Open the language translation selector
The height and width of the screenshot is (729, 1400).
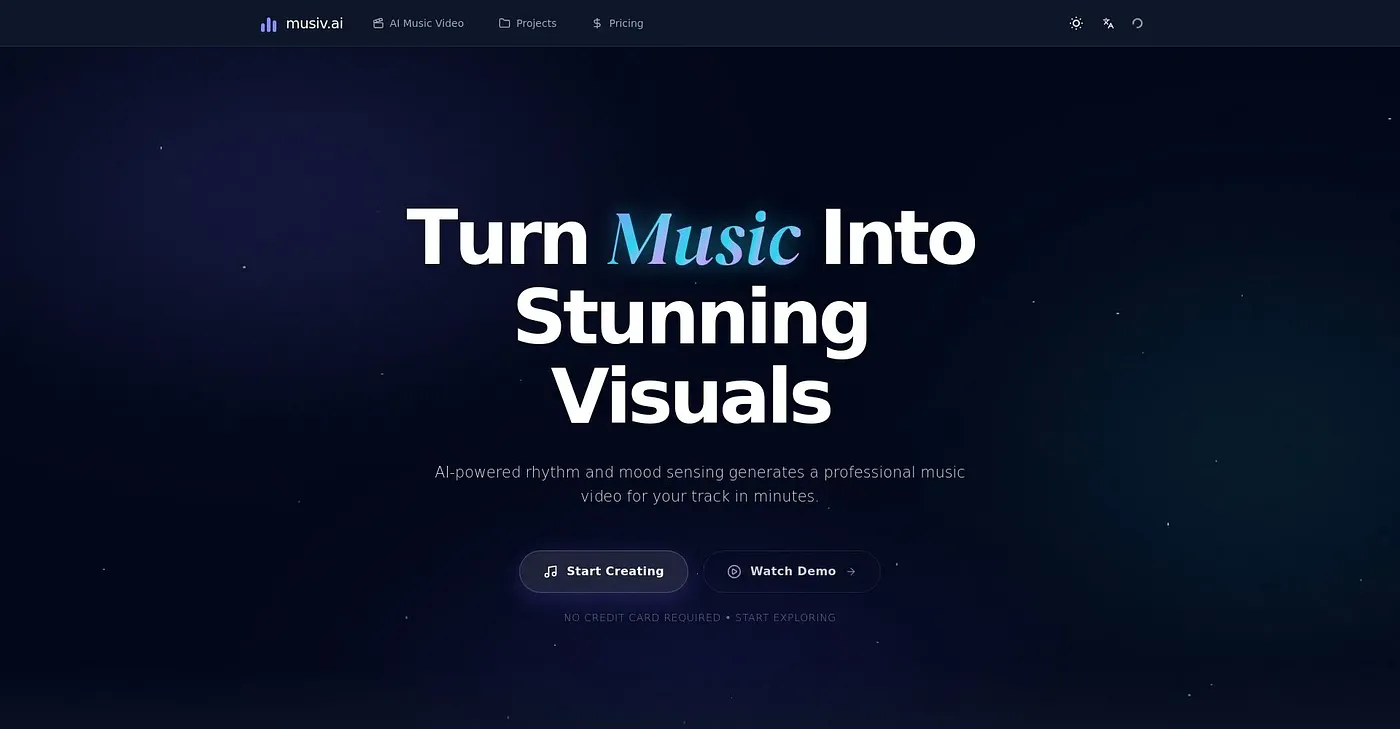coord(1108,23)
